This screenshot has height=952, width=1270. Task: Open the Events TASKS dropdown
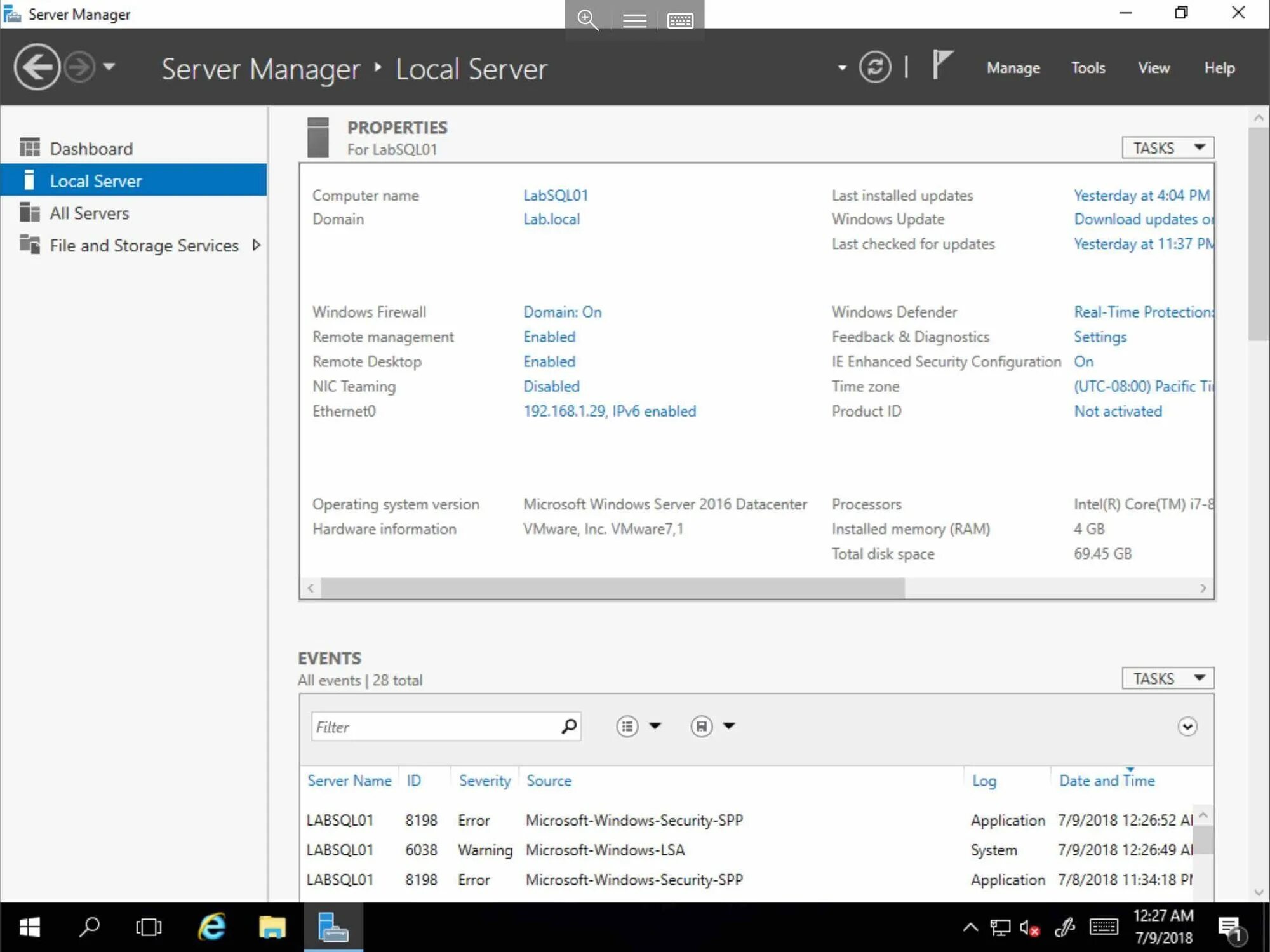pyautogui.click(x=1167, y=678)
